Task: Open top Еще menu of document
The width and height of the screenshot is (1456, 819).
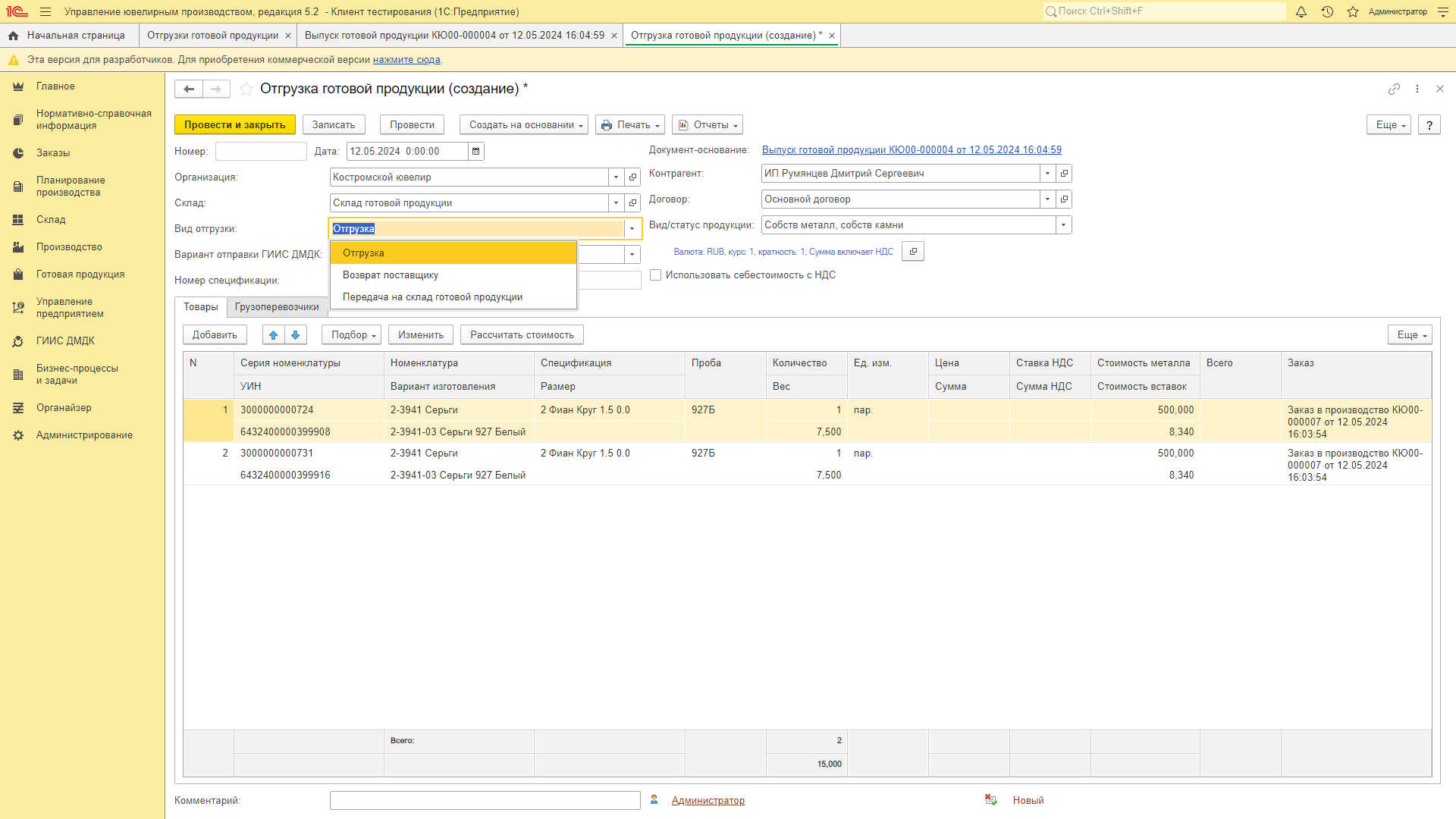Action: pyautogui.click(x=1389, y=125)
